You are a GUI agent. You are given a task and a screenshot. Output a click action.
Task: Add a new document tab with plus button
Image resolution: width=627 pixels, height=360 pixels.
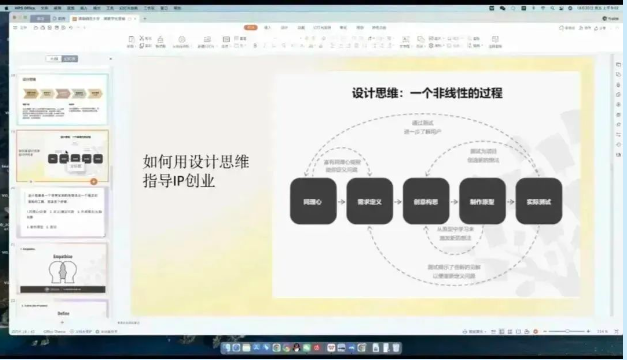click(145, 18)
